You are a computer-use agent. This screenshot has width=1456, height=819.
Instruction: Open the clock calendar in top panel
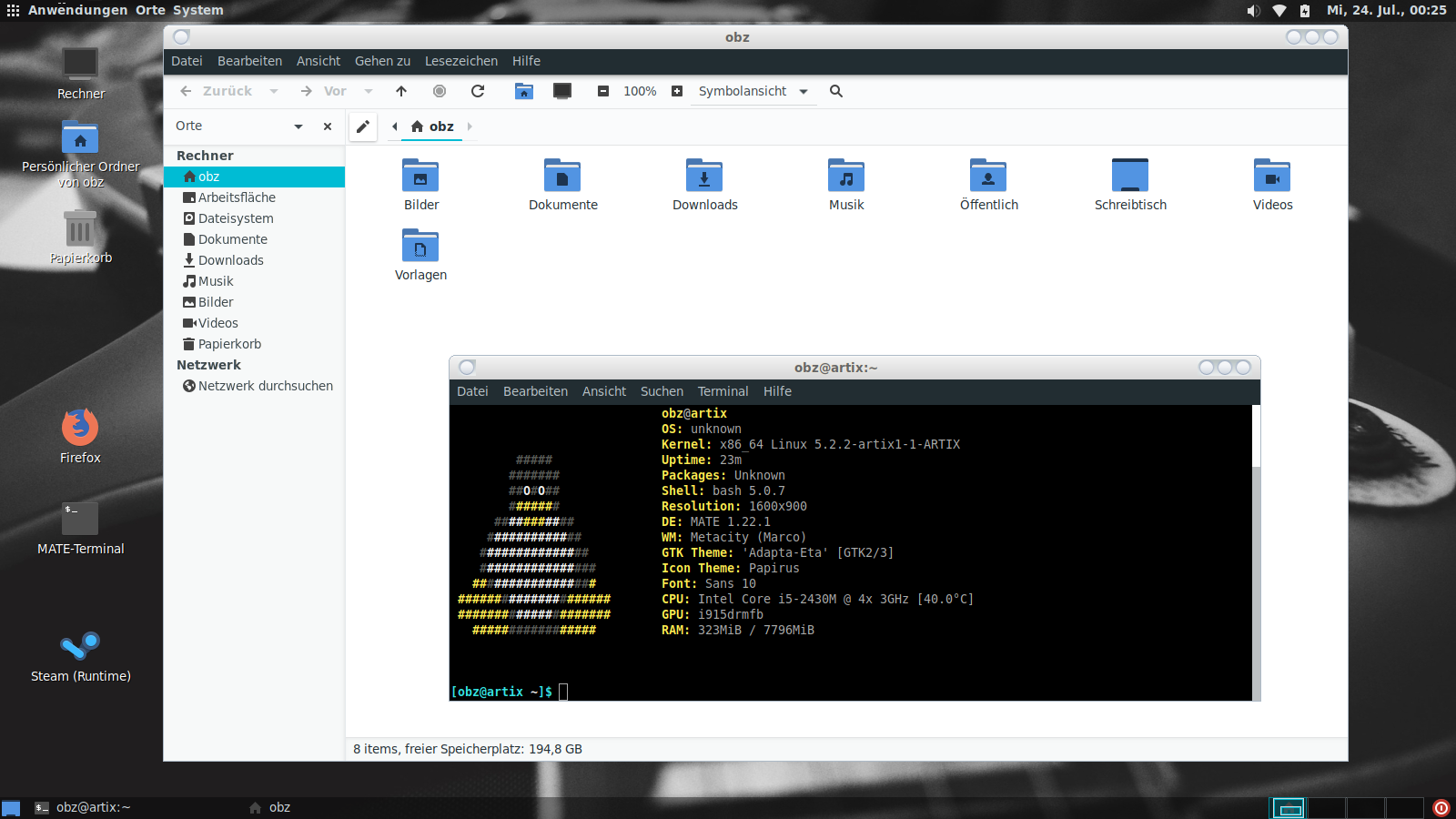pyautogui.click(x=1386, y=10)
